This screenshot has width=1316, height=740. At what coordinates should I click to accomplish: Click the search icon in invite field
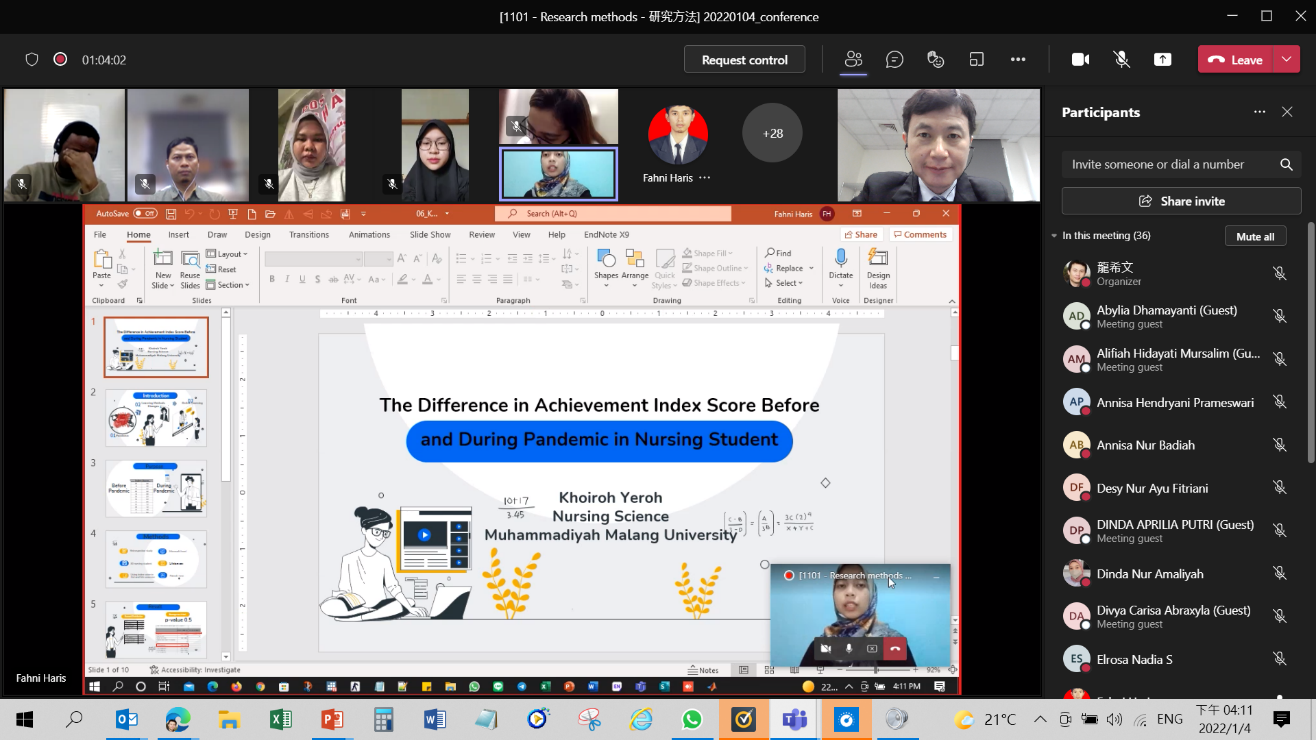[1286, 164]
